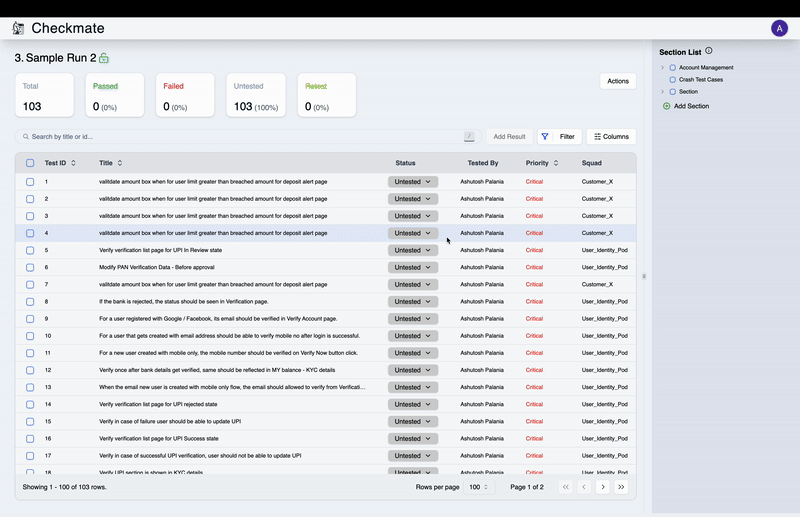This screenshot has width=800, height=517.
Task: Open the user avatar menu
Action: pyautogui.click(x=779, y=28)
